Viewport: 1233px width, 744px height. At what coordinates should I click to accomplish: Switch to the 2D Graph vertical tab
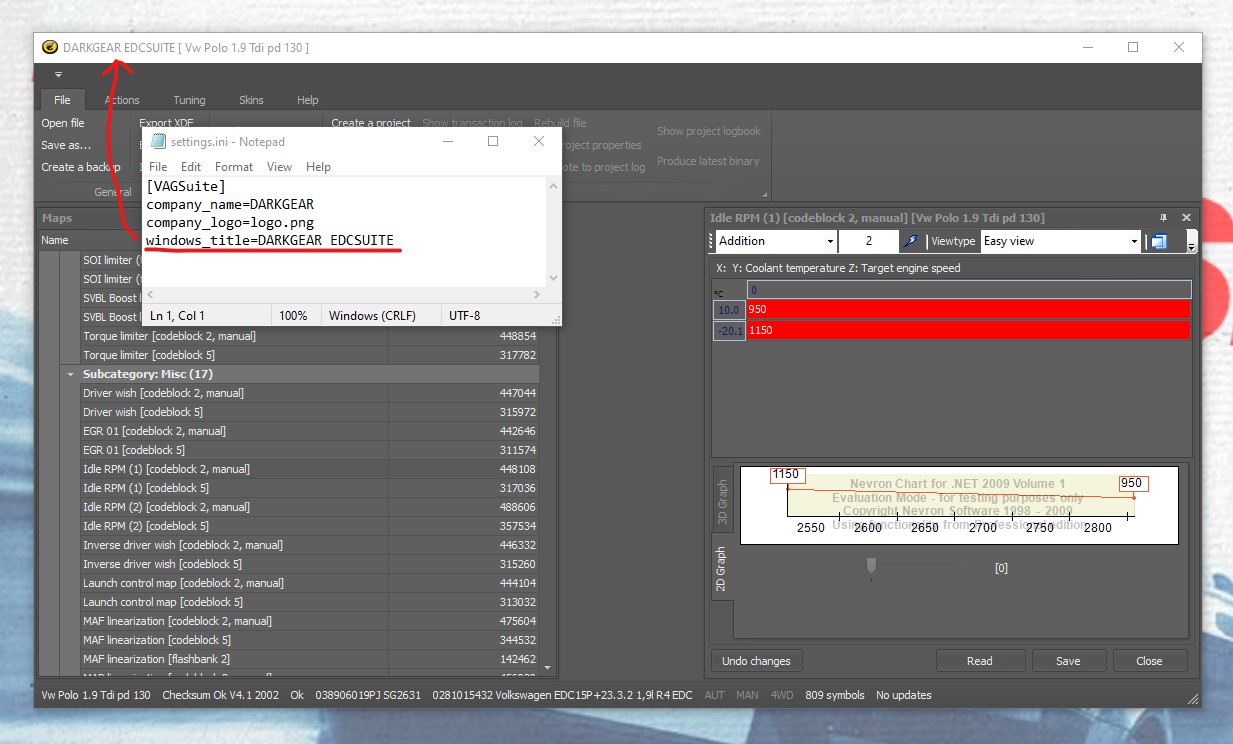pos(723,569)
